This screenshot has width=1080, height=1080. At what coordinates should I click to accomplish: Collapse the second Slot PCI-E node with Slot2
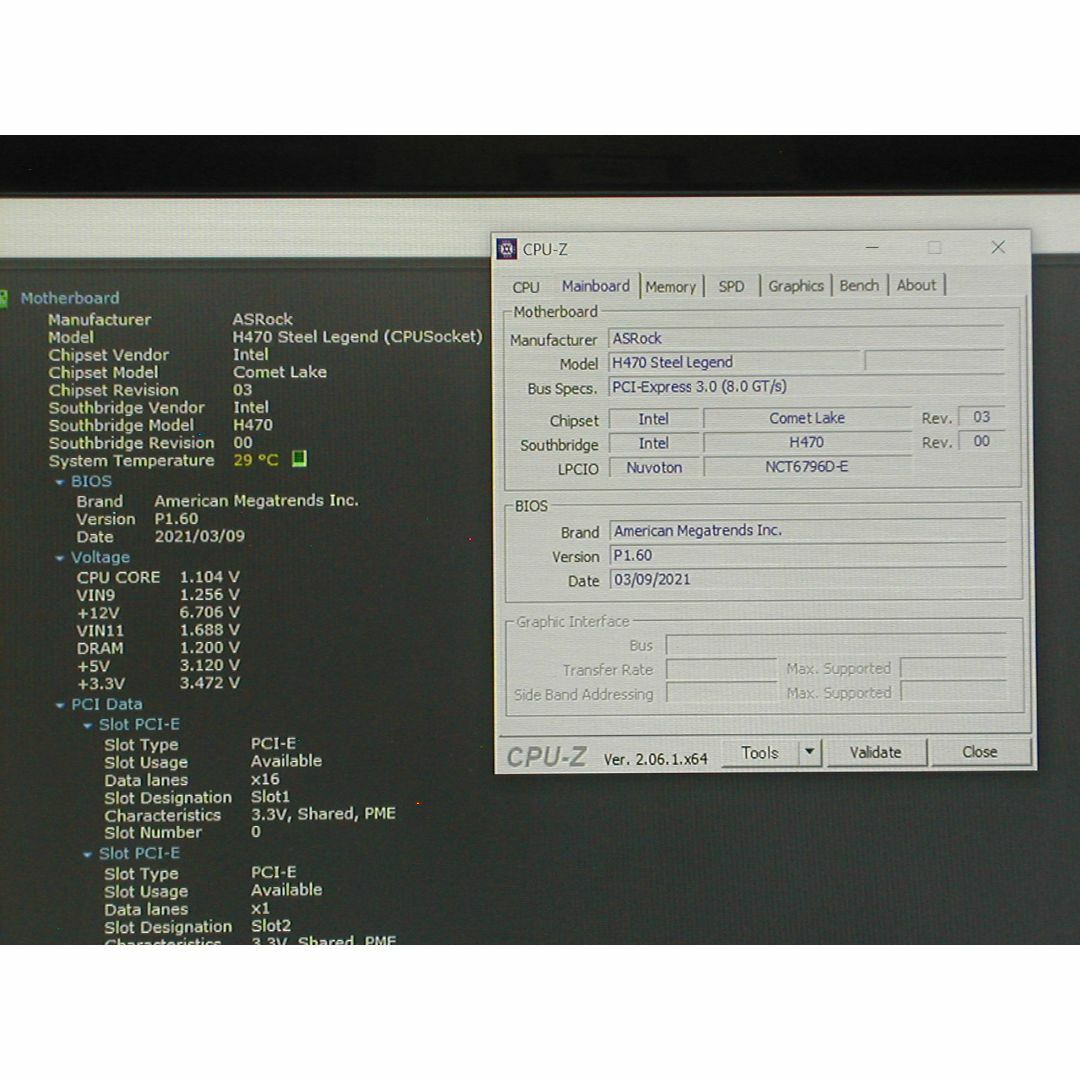coord(87,854)
